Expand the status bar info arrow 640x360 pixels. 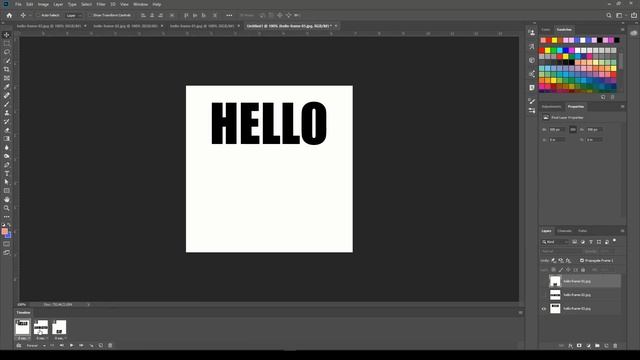click(x=89, y=304)
